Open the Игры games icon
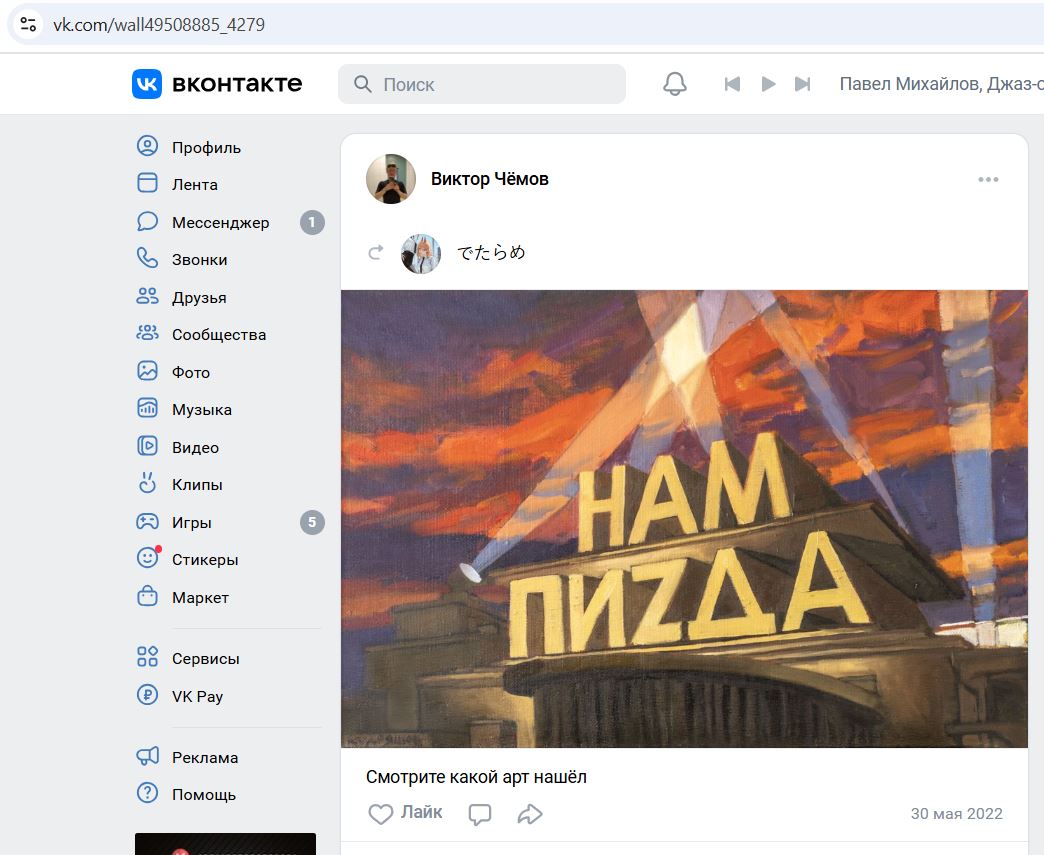 click(147, 521)
